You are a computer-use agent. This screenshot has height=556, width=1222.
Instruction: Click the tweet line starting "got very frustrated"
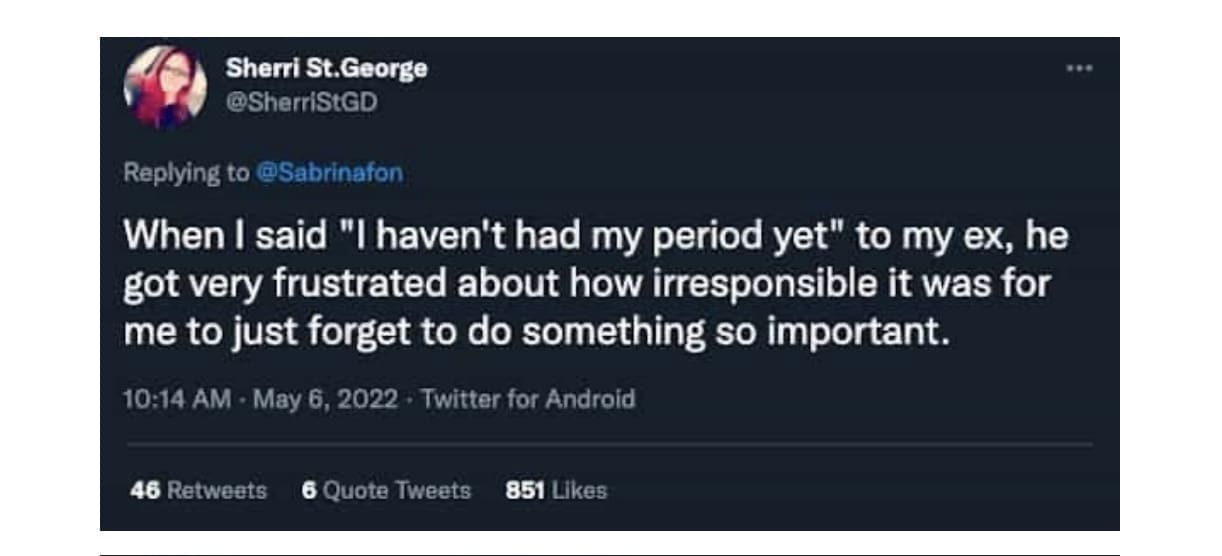coord(587,285)
